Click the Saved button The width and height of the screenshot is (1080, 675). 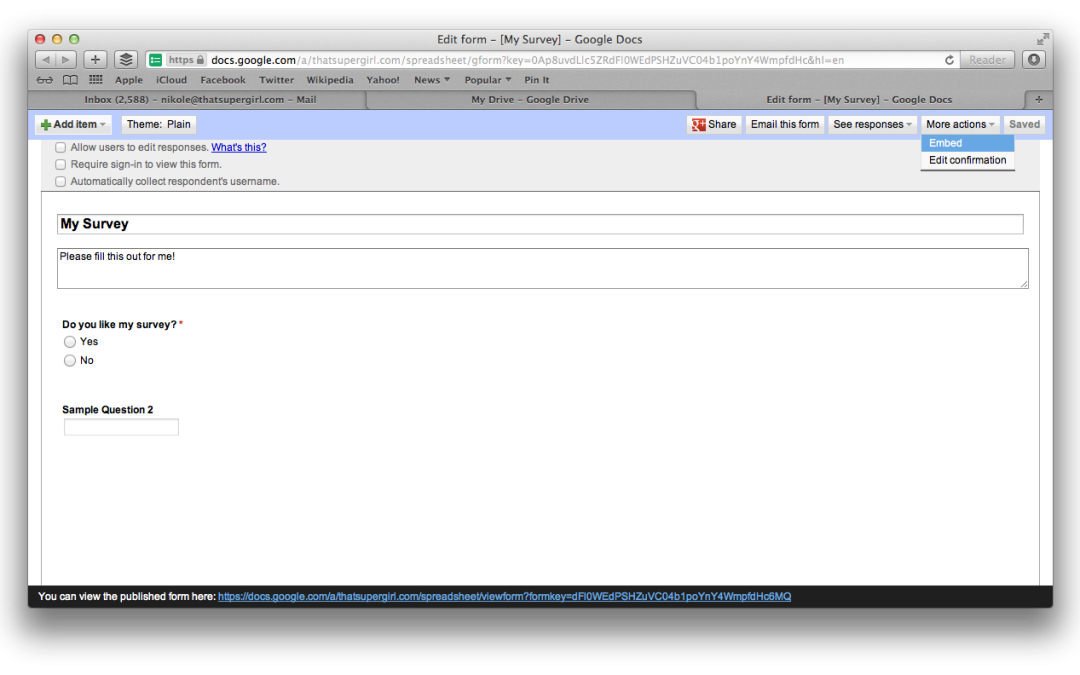click(1024, 125)
